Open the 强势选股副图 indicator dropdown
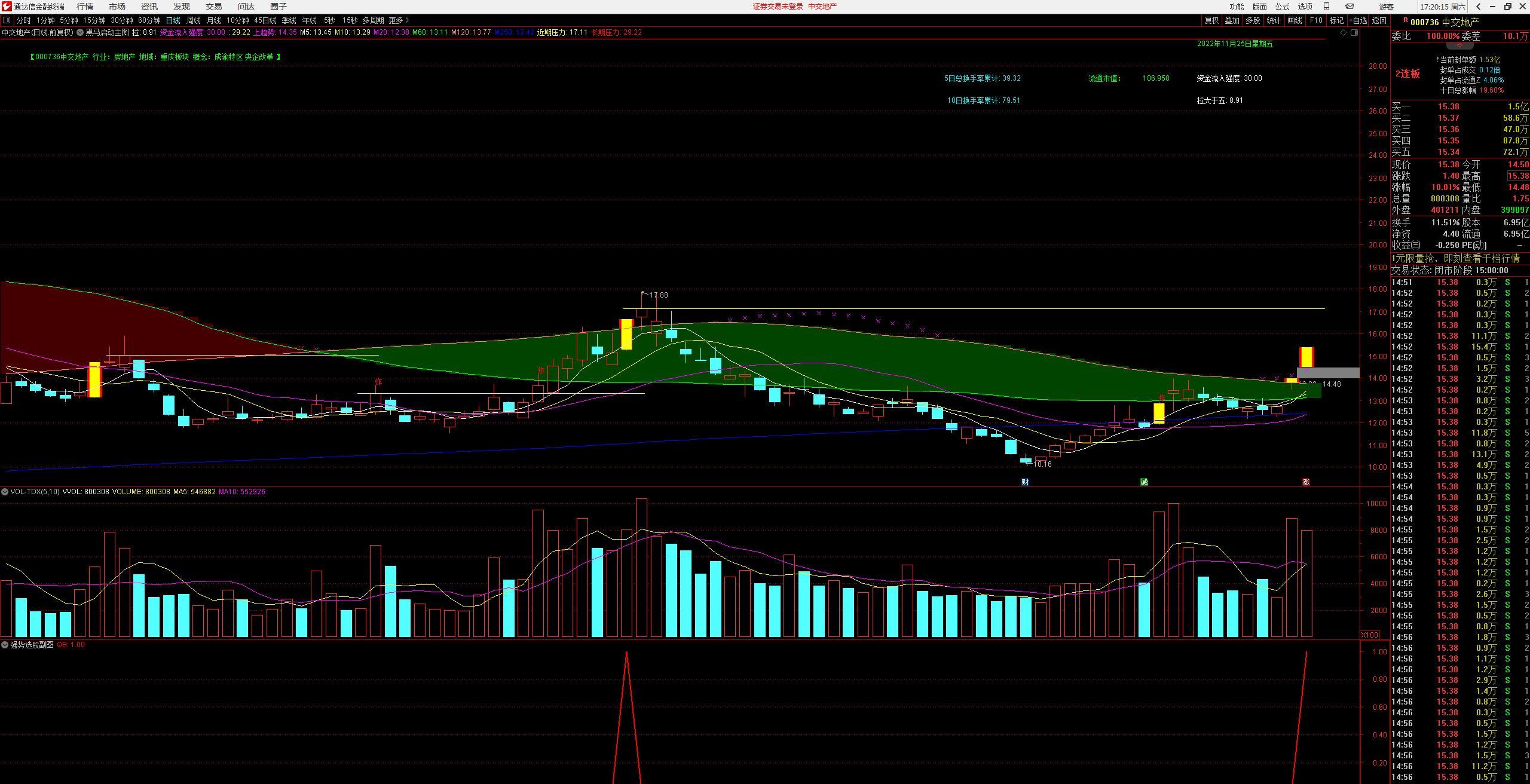The height and width of the screenshot is (784, 1530). (5, 645)
